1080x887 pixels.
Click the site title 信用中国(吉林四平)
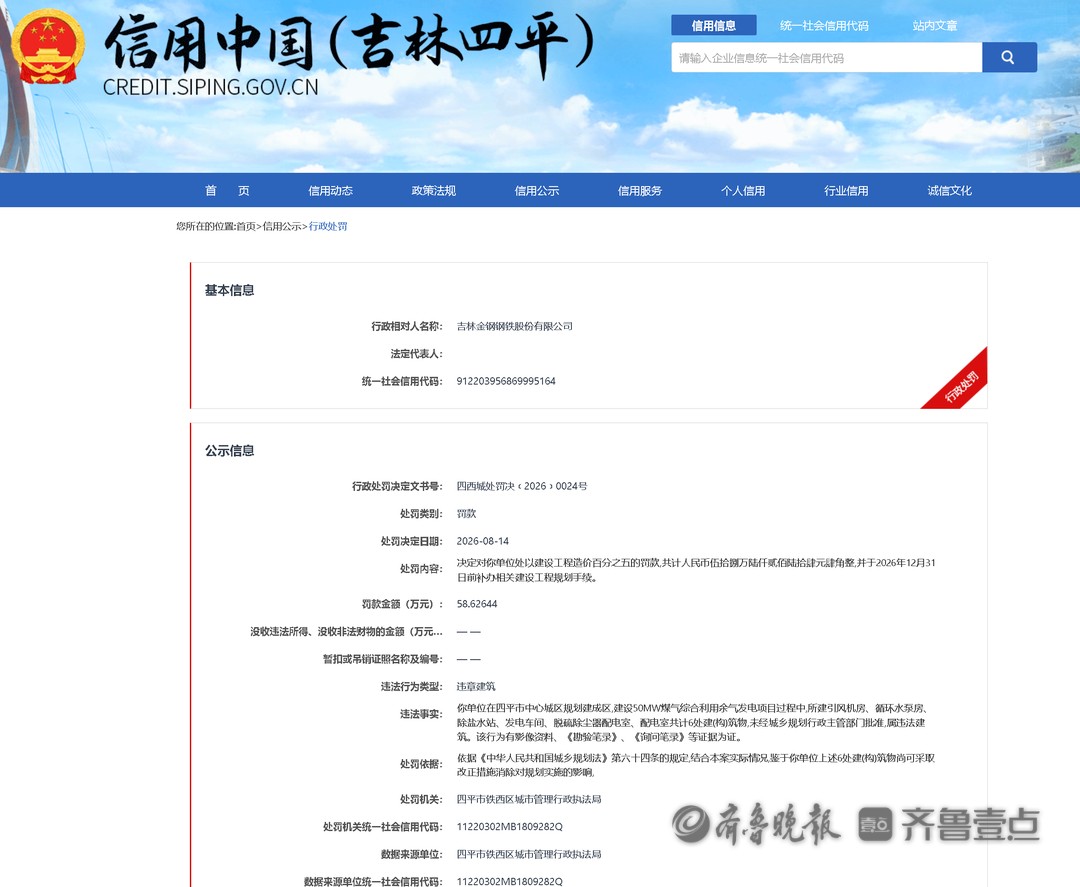(349, 43)
